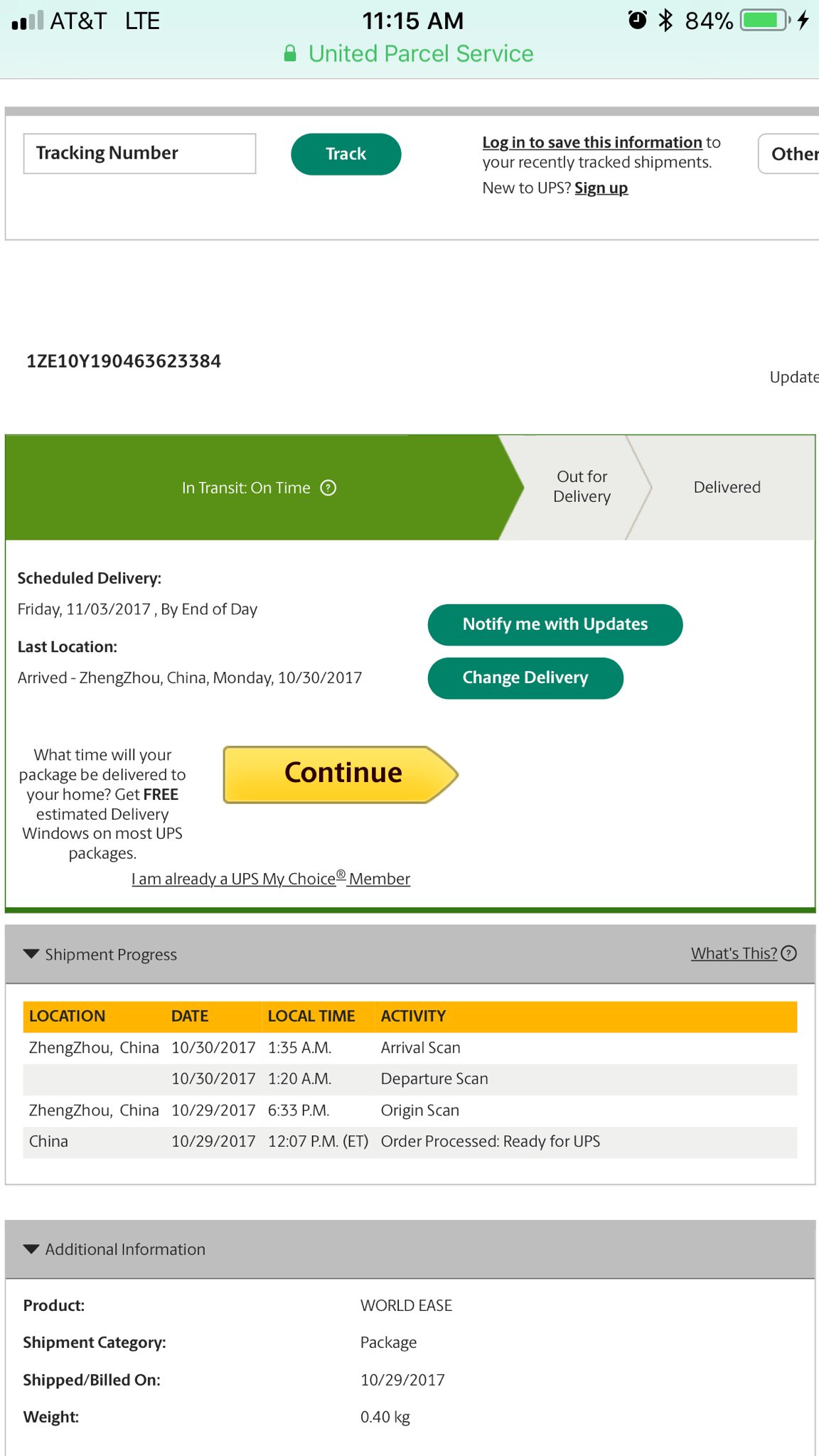Click scheduled delivery Friday, 11/03/2017 text

137,609
